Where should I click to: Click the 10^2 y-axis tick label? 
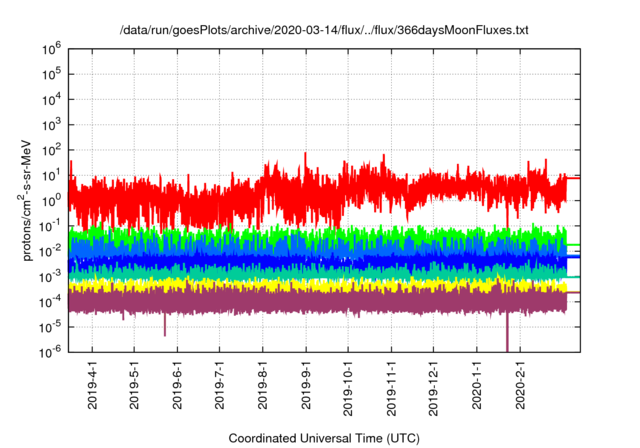tap(51, 150)
